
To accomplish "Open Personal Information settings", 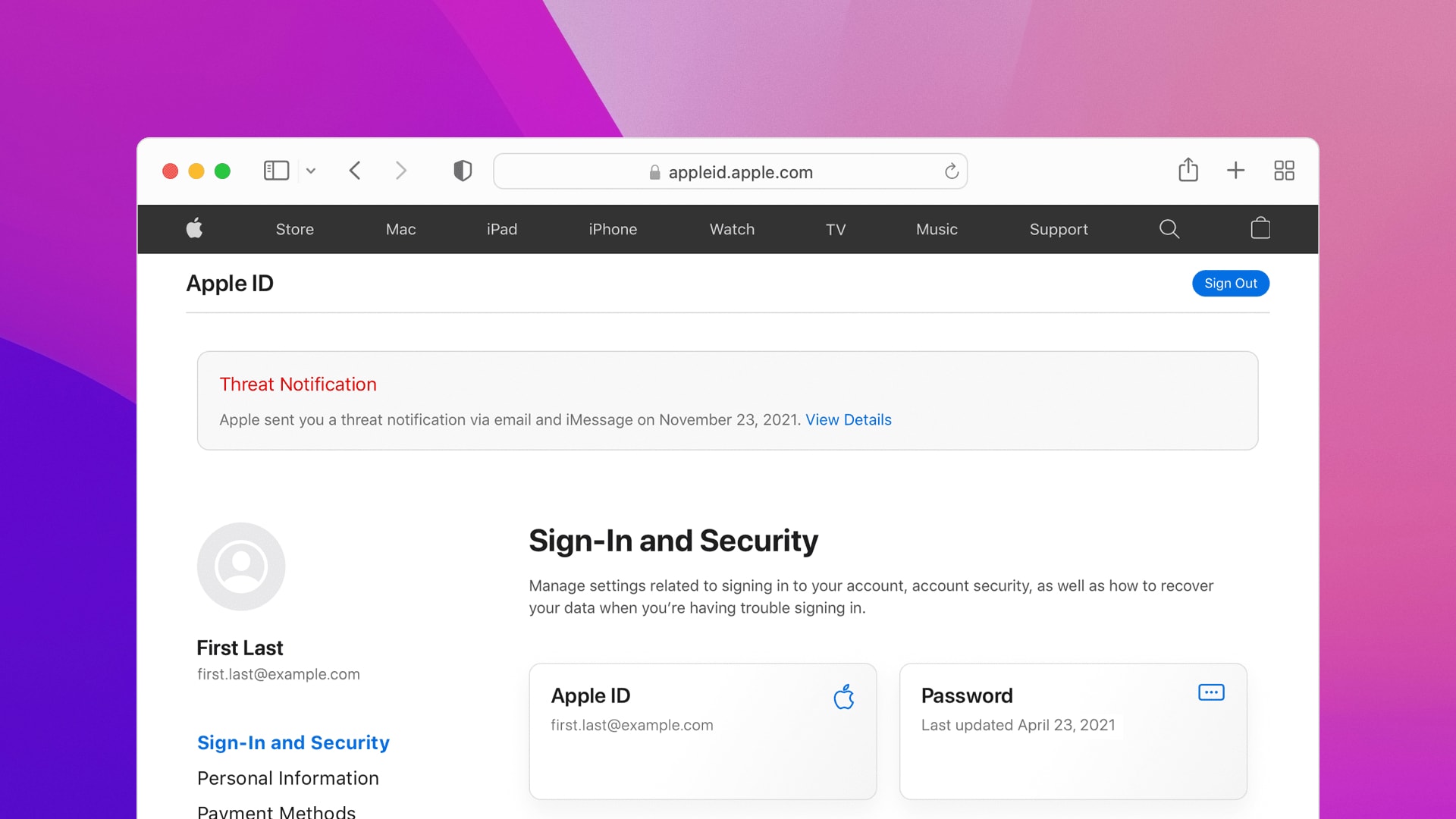I will click(x=288, y=778).
